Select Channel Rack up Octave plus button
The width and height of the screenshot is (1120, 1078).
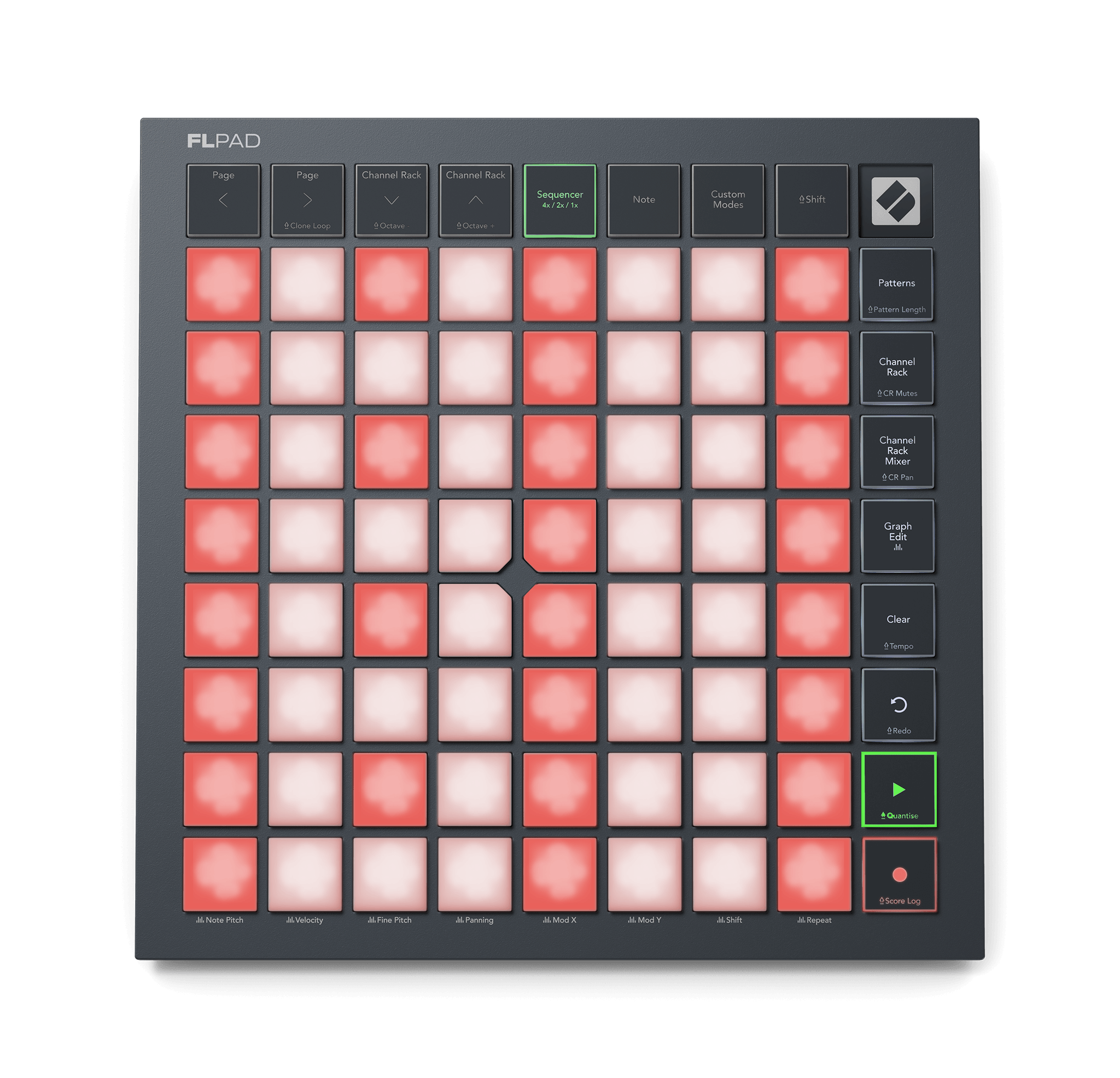click(x=475, y=201)
